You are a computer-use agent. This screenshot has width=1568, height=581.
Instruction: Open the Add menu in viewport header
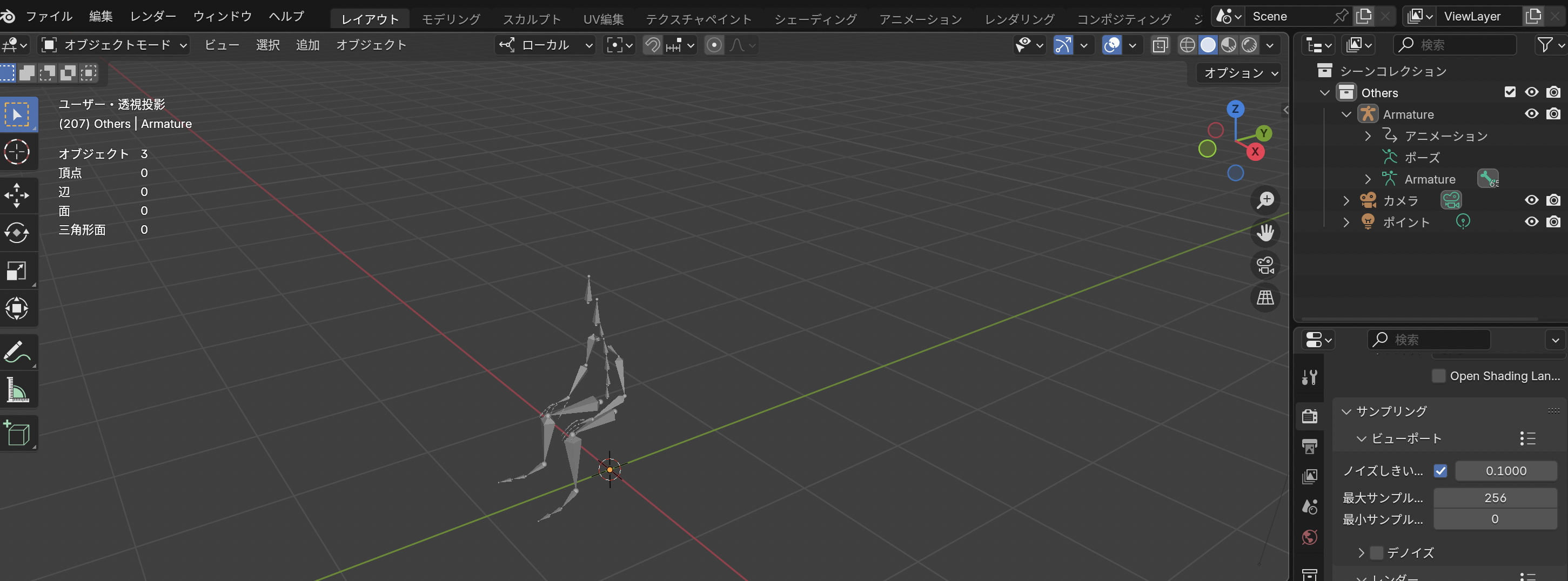(x=307, y=45)
